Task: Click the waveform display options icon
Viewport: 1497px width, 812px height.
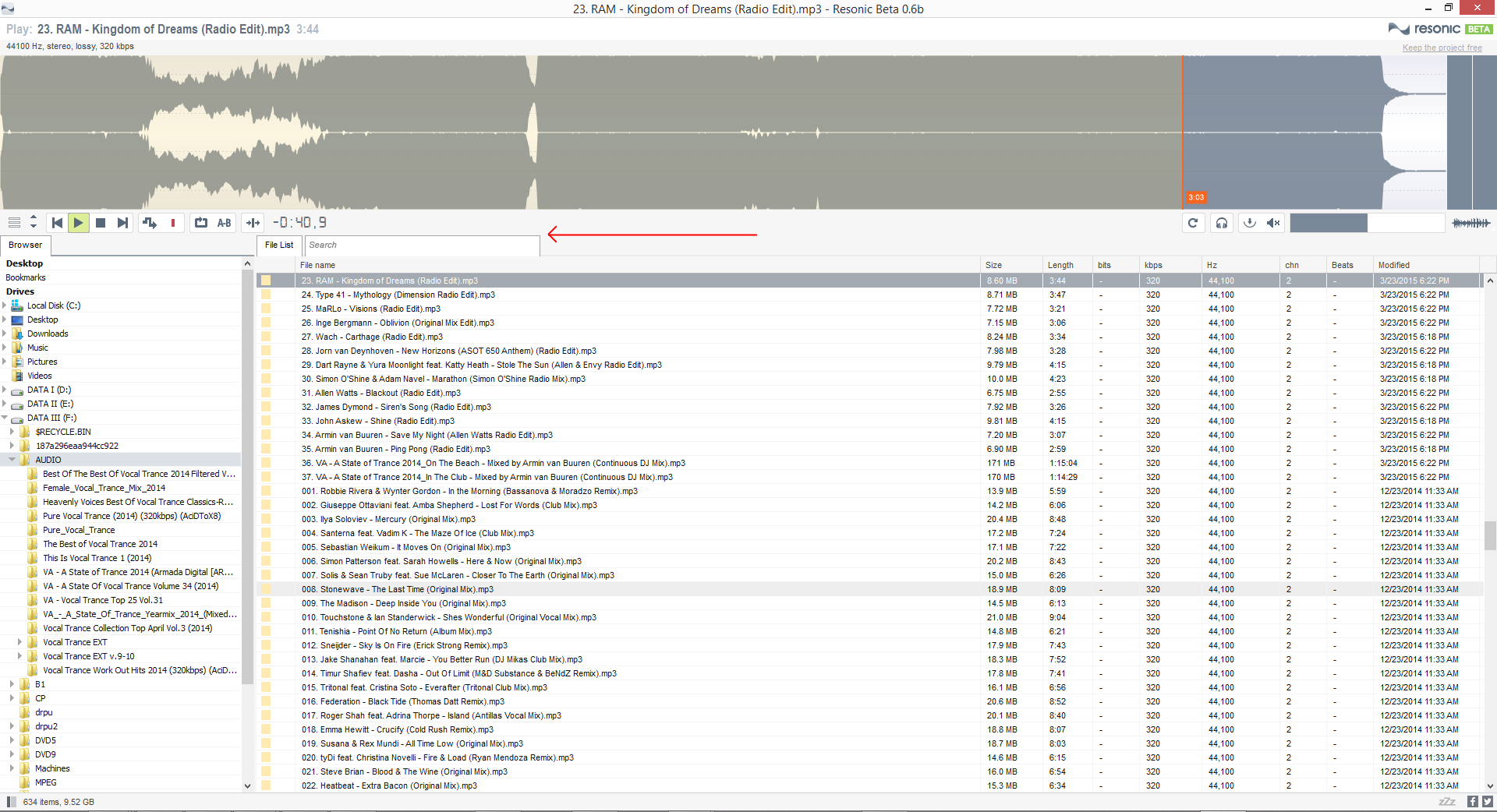Action: 1470,223
